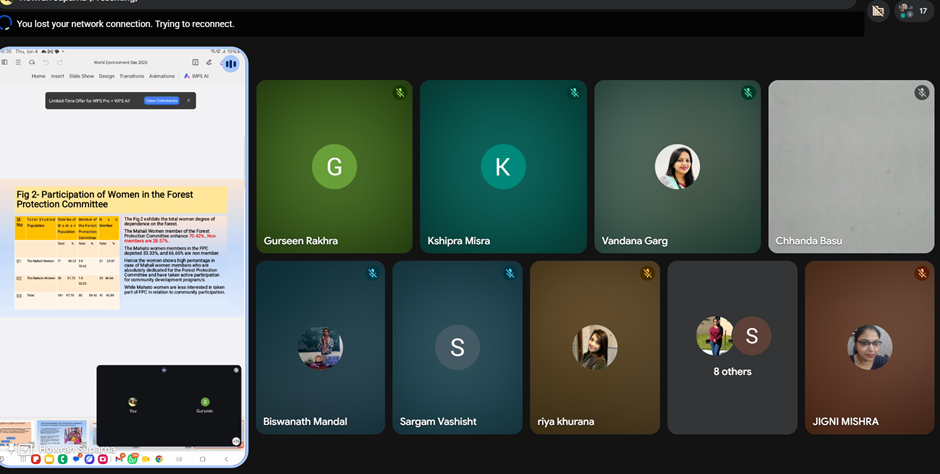Click Chhanda Basu's muted microphone icon
The image size is (940, 474).
pos(921,92)
